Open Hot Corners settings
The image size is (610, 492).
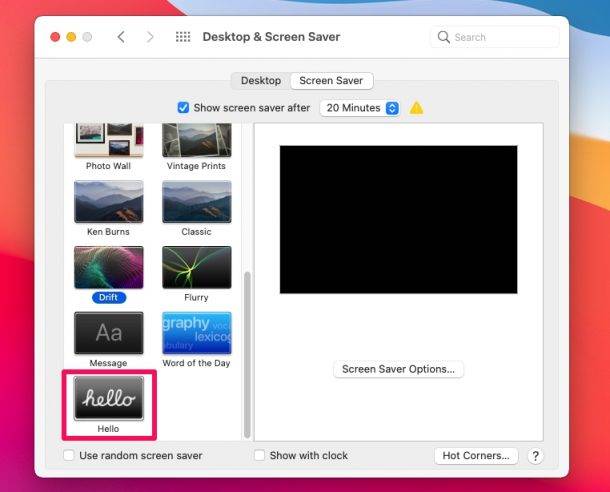tap(476, 456)
